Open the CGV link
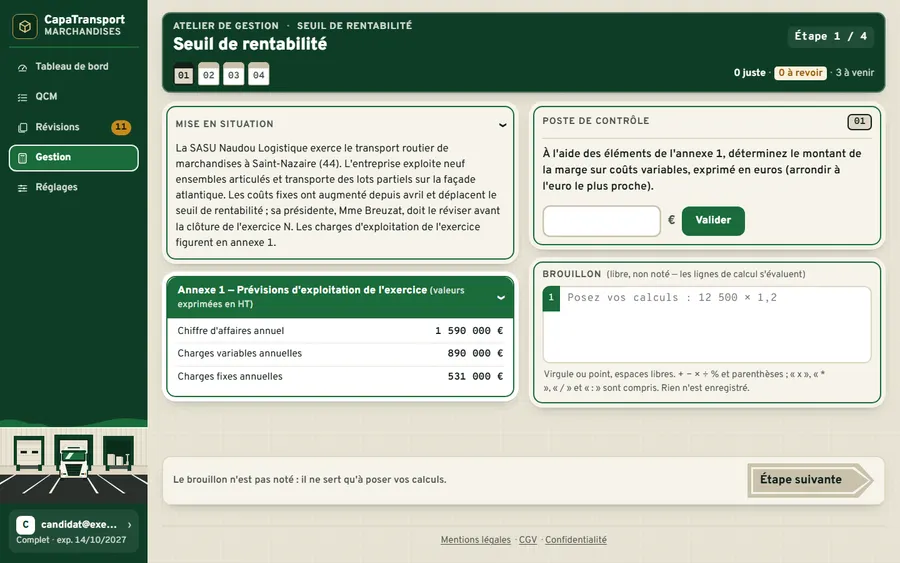This screenshot has height=563, width=900. coord(528,539)
